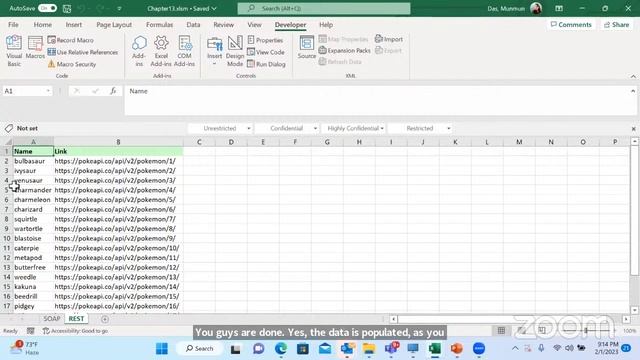Click the Save icon in title bar

(67, 8)
